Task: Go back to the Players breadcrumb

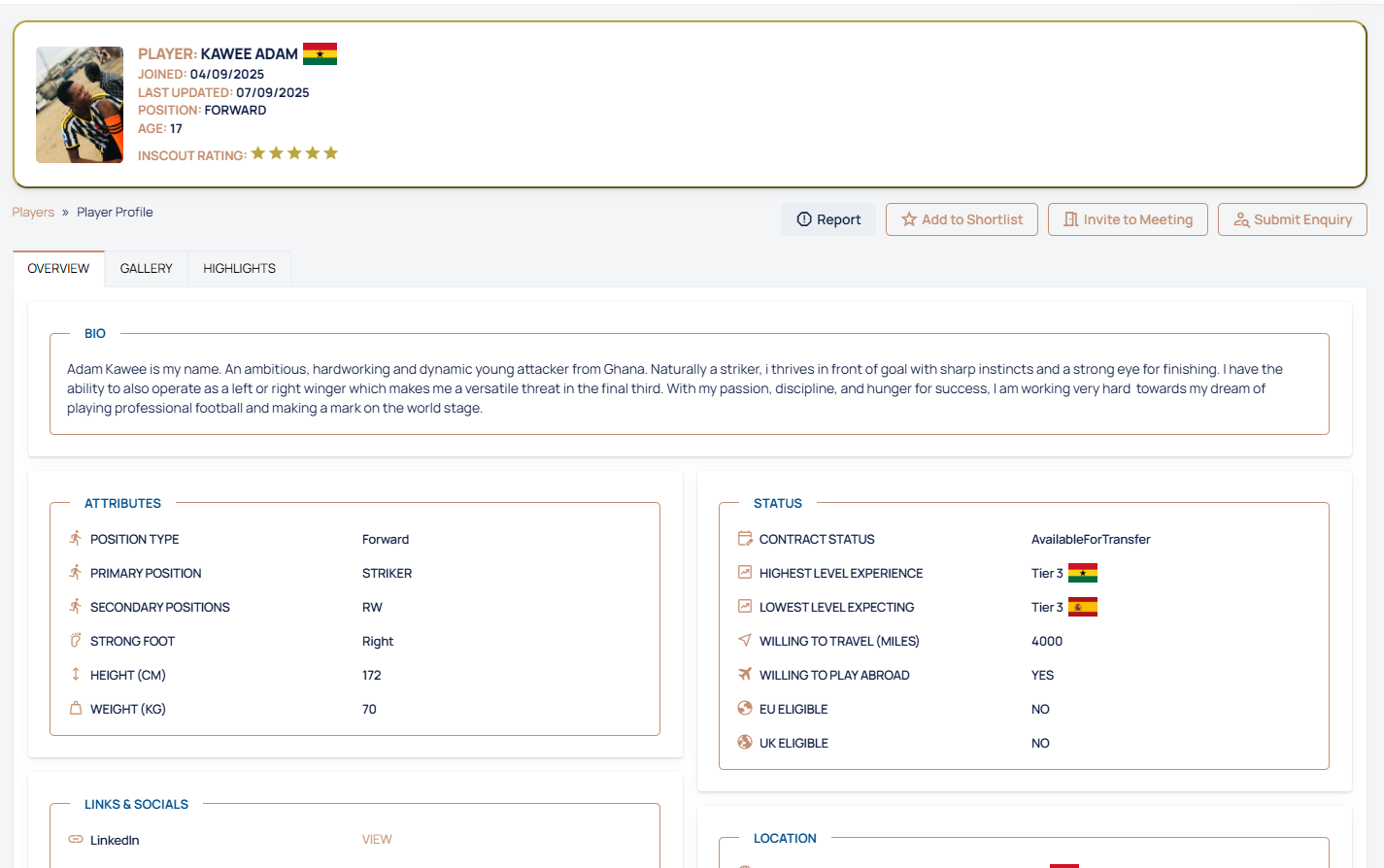Action: (x=33, y=212)
